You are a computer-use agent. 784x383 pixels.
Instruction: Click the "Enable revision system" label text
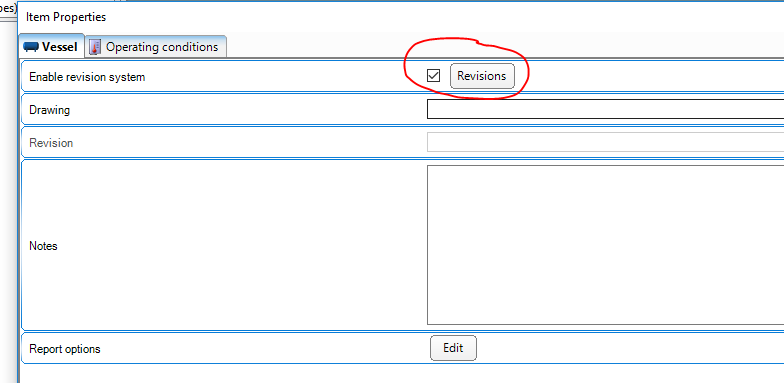[x=87, y=77]
